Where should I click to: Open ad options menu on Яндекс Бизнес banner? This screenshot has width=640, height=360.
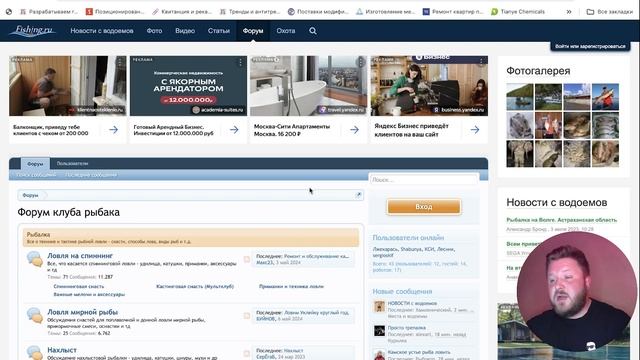481,62
